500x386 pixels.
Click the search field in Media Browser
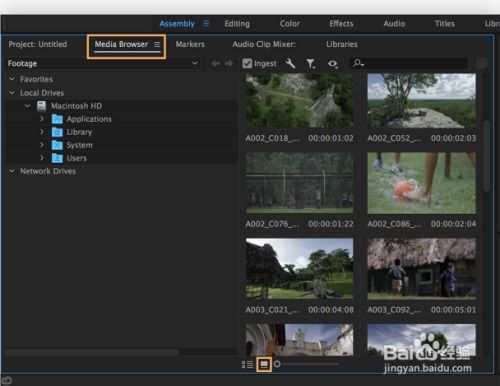tap(409, 63)
